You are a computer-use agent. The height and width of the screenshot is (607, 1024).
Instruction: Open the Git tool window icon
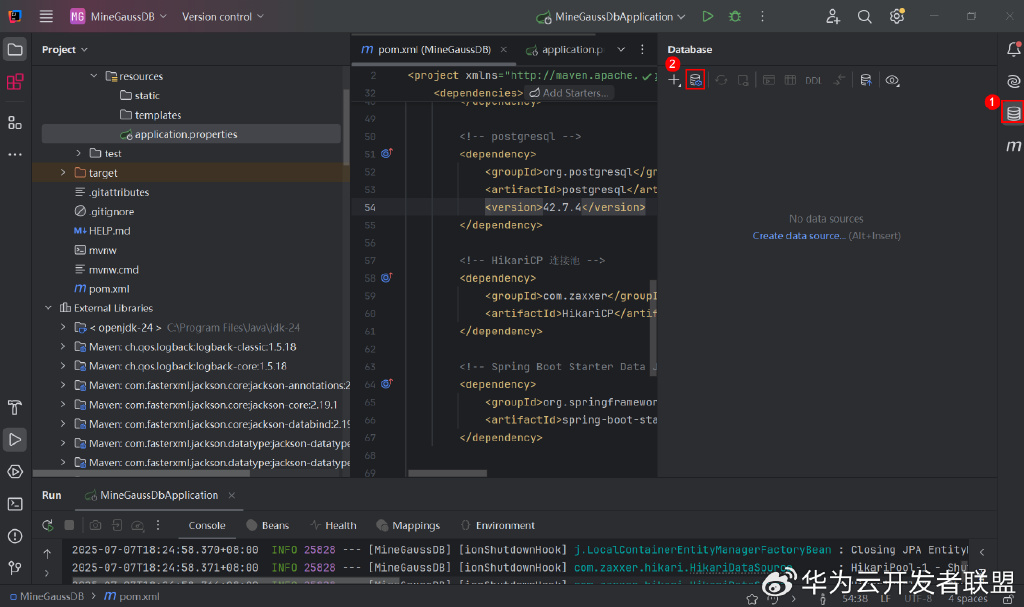pyautogui.click(x=15, y=568)
